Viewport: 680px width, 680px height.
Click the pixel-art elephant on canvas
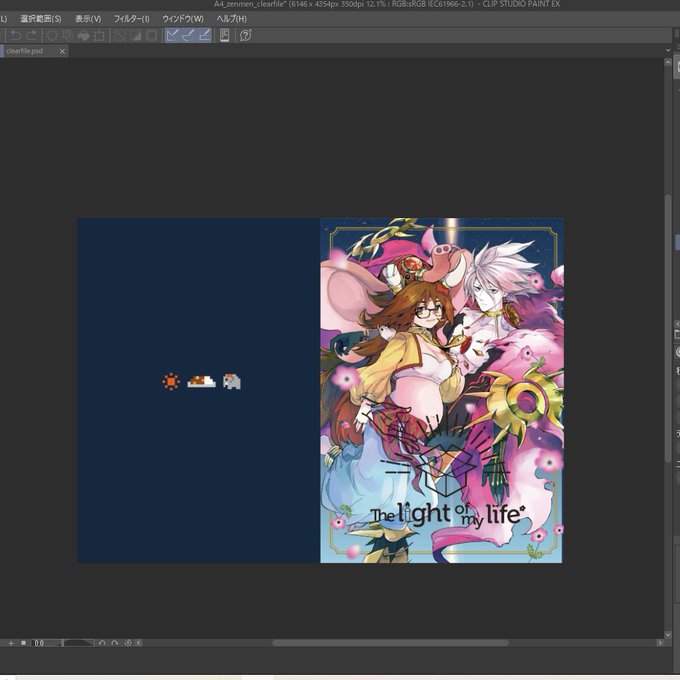click(232, 381)
